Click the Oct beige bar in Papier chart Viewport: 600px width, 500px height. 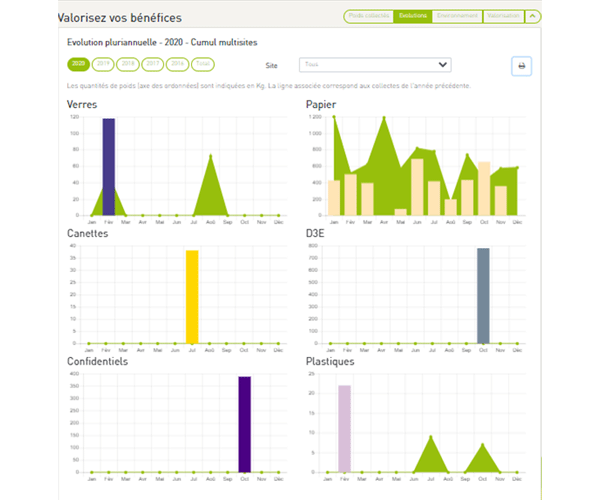(484, 189)
